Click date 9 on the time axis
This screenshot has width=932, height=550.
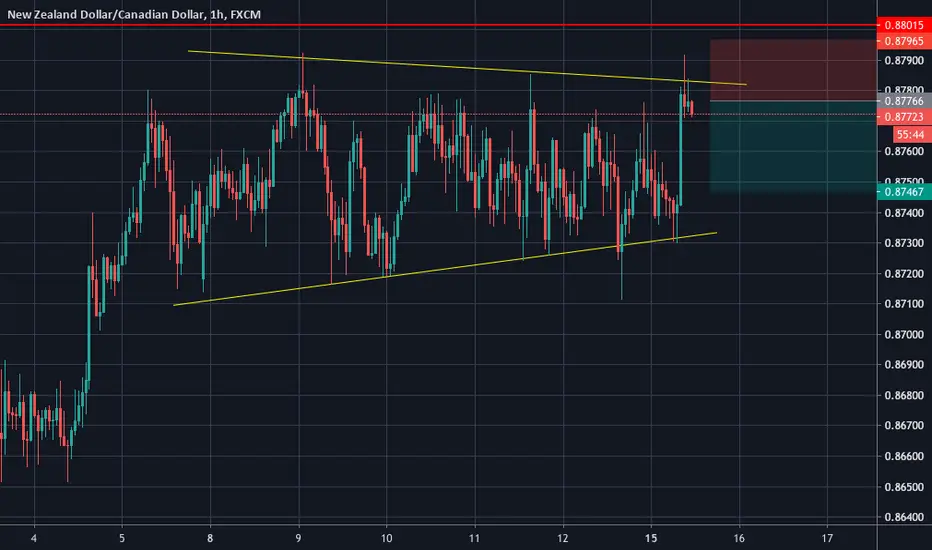[298, 538]
